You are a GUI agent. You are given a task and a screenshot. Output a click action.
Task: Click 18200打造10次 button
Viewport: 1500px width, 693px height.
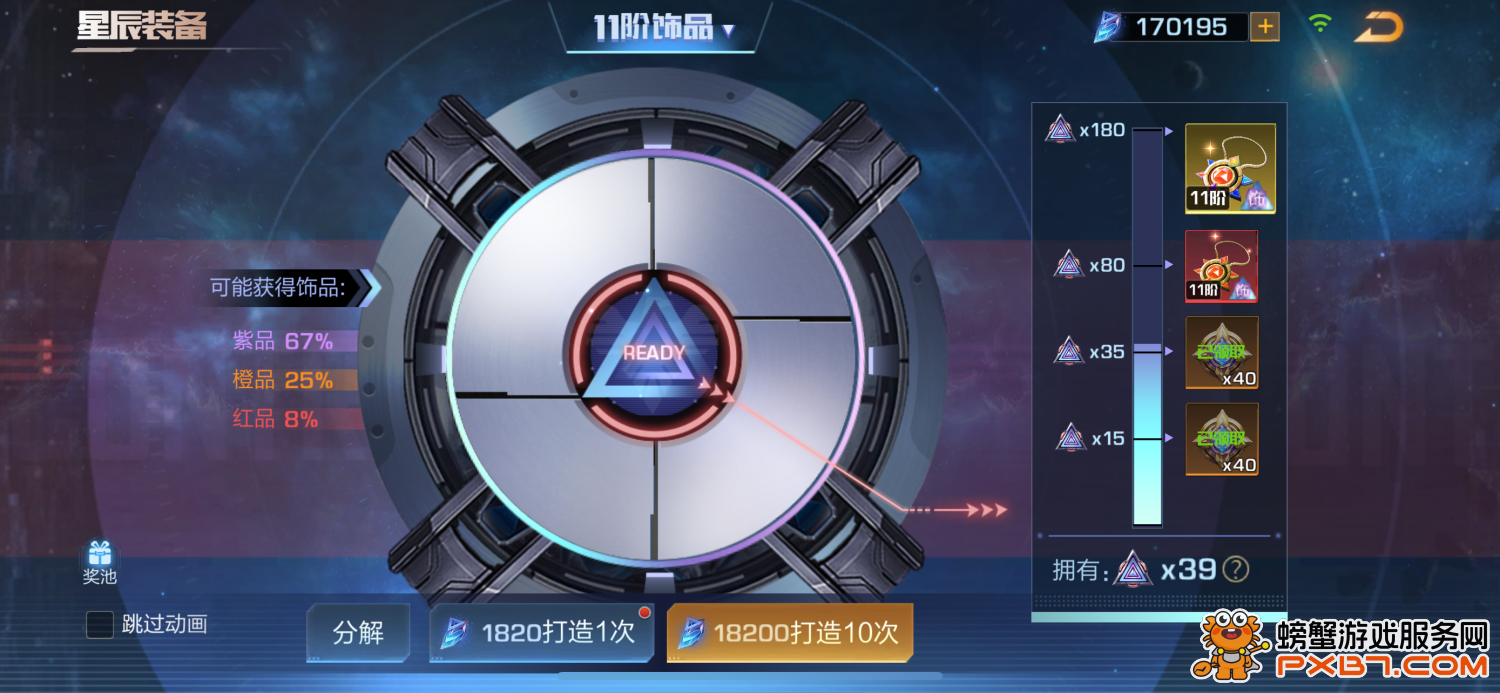pos(790,632)
